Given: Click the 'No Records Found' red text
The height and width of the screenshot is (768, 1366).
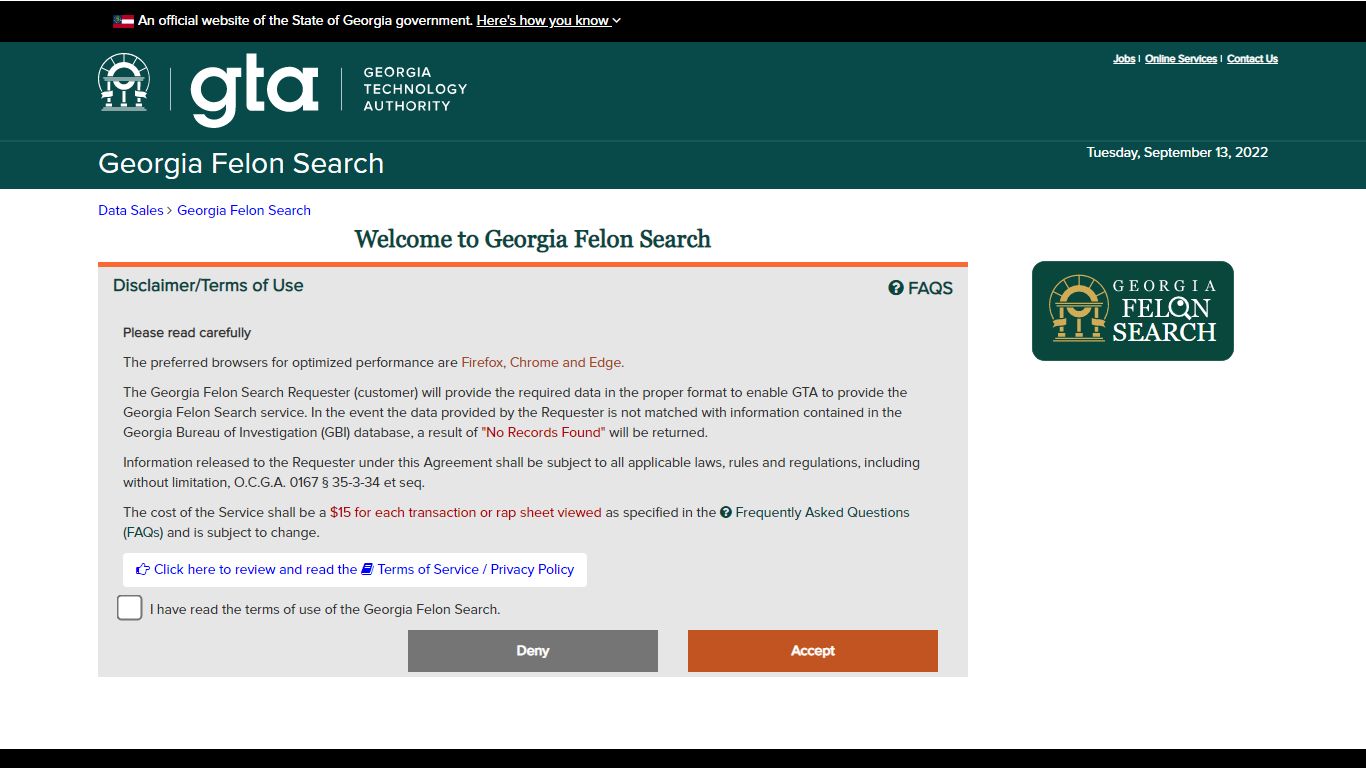Looking at the screenshot, I should click(x=544, y=432).
